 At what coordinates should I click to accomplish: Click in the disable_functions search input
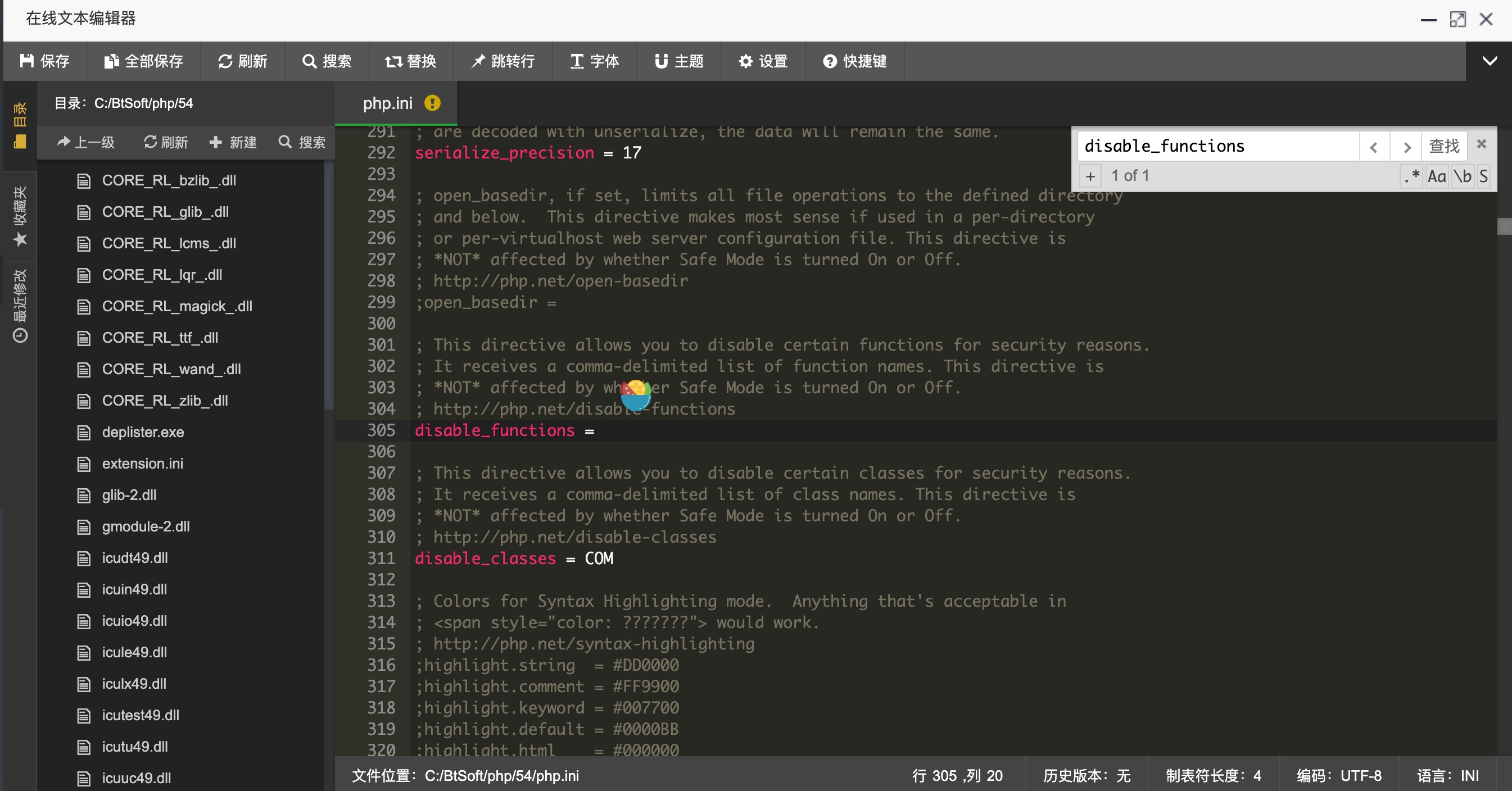click(1219, 146)
